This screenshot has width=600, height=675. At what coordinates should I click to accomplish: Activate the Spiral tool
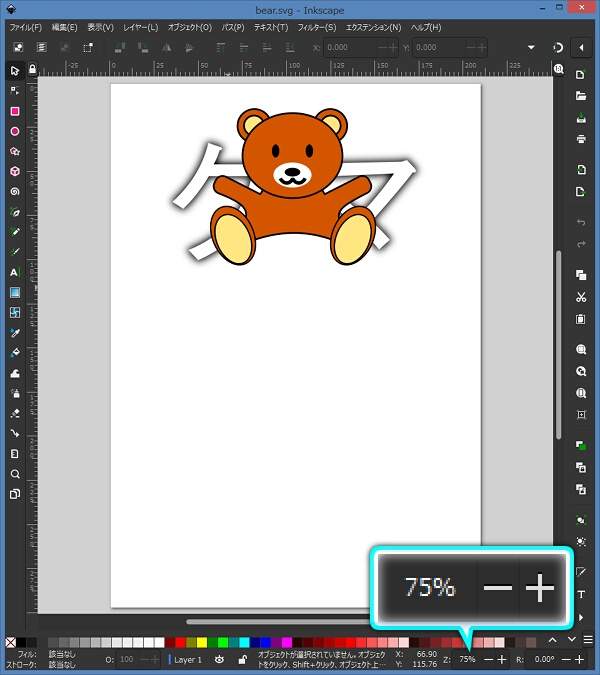15,192
